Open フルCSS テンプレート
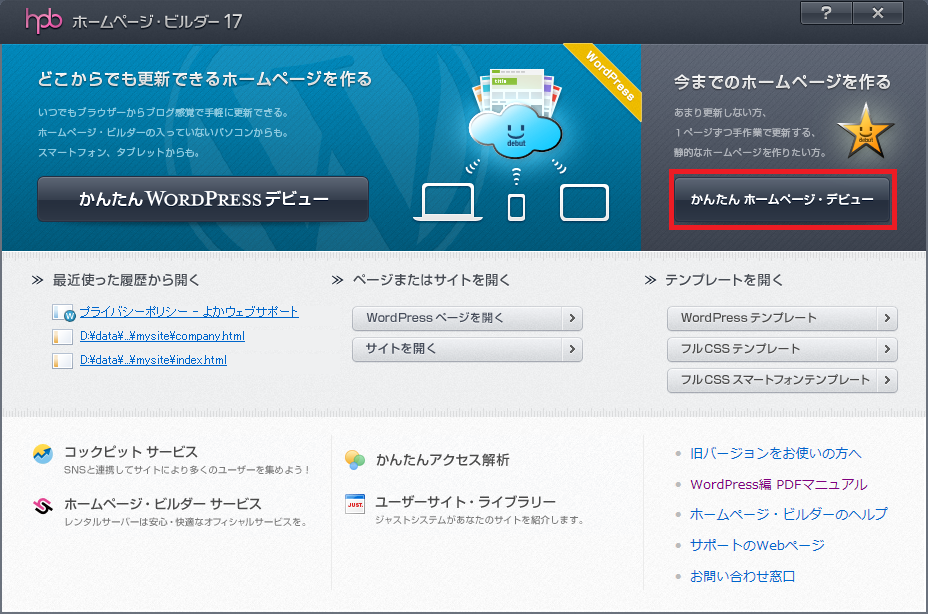This screenshot has height=614, width=928. click(x=782, y=349)
